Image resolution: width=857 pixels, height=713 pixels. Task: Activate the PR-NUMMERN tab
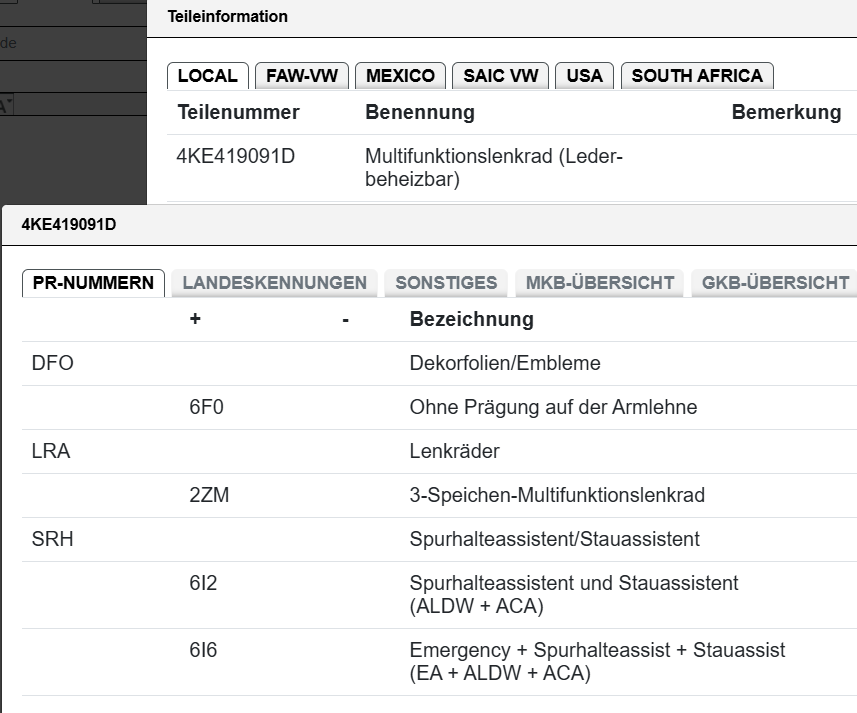tap(93, 283)
